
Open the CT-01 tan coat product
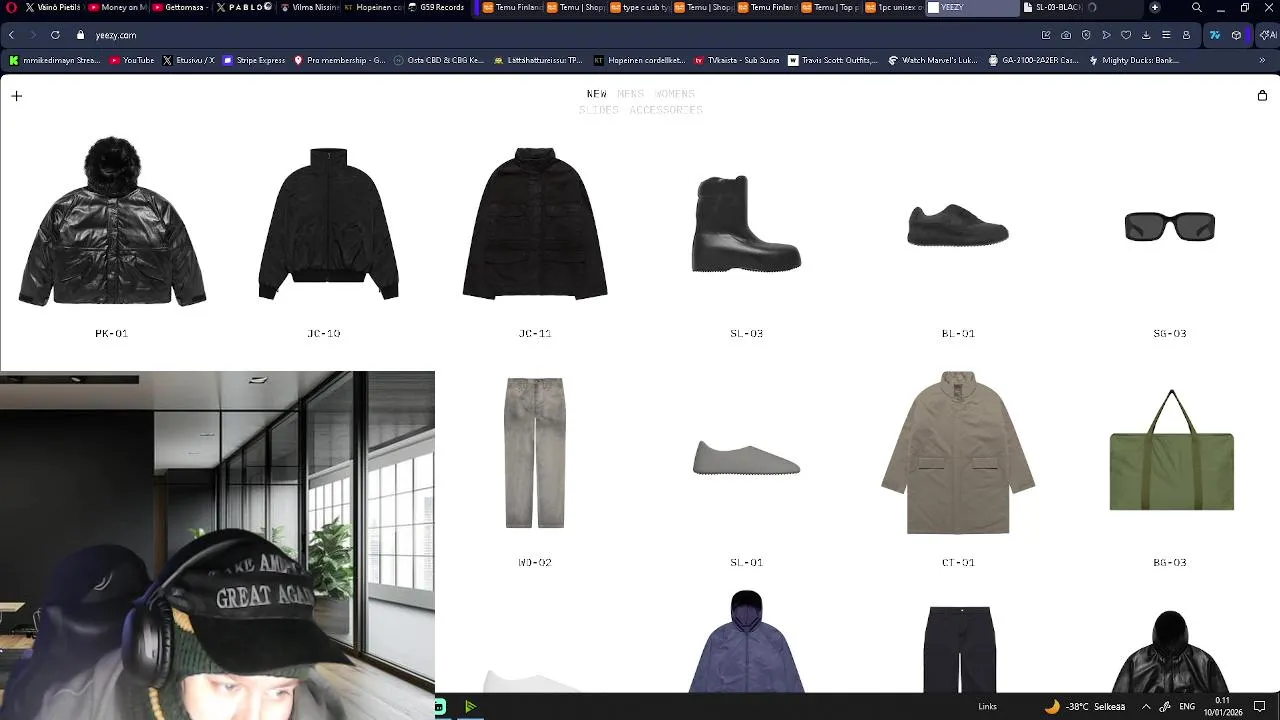[958, 452]
